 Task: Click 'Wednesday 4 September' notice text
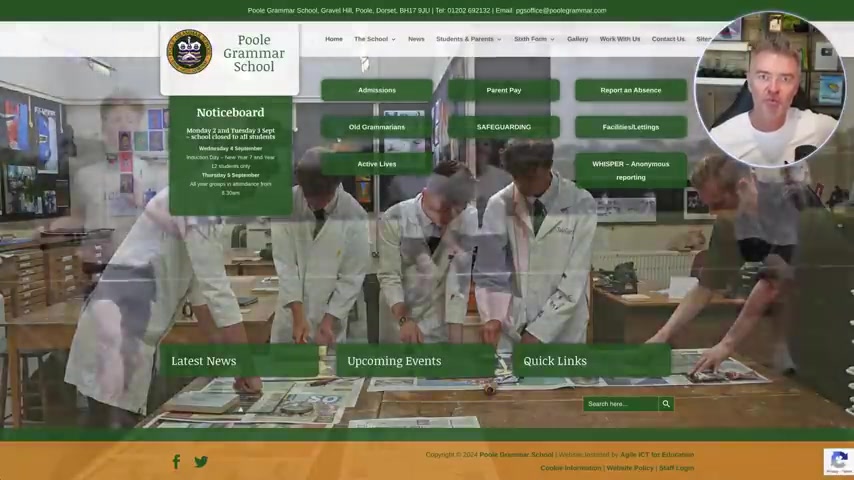coord(230,148)
